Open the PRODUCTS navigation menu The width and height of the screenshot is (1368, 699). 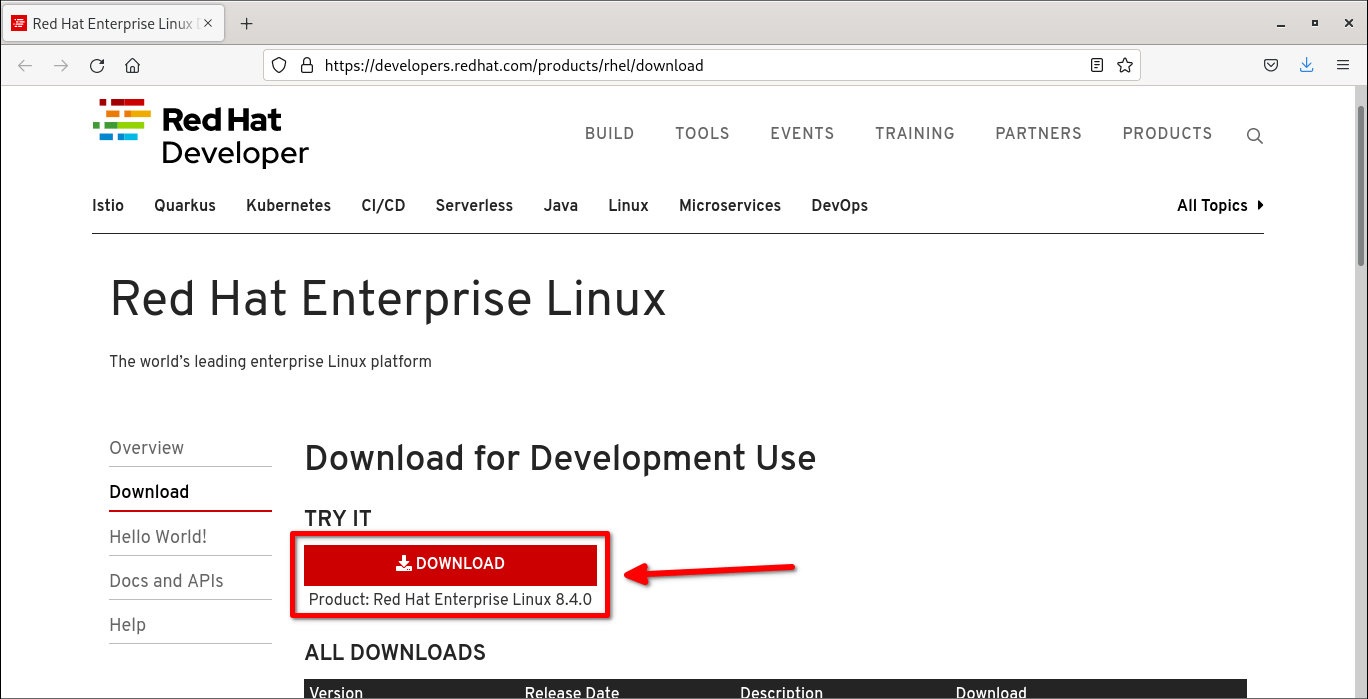click(x=1167, y=134)
